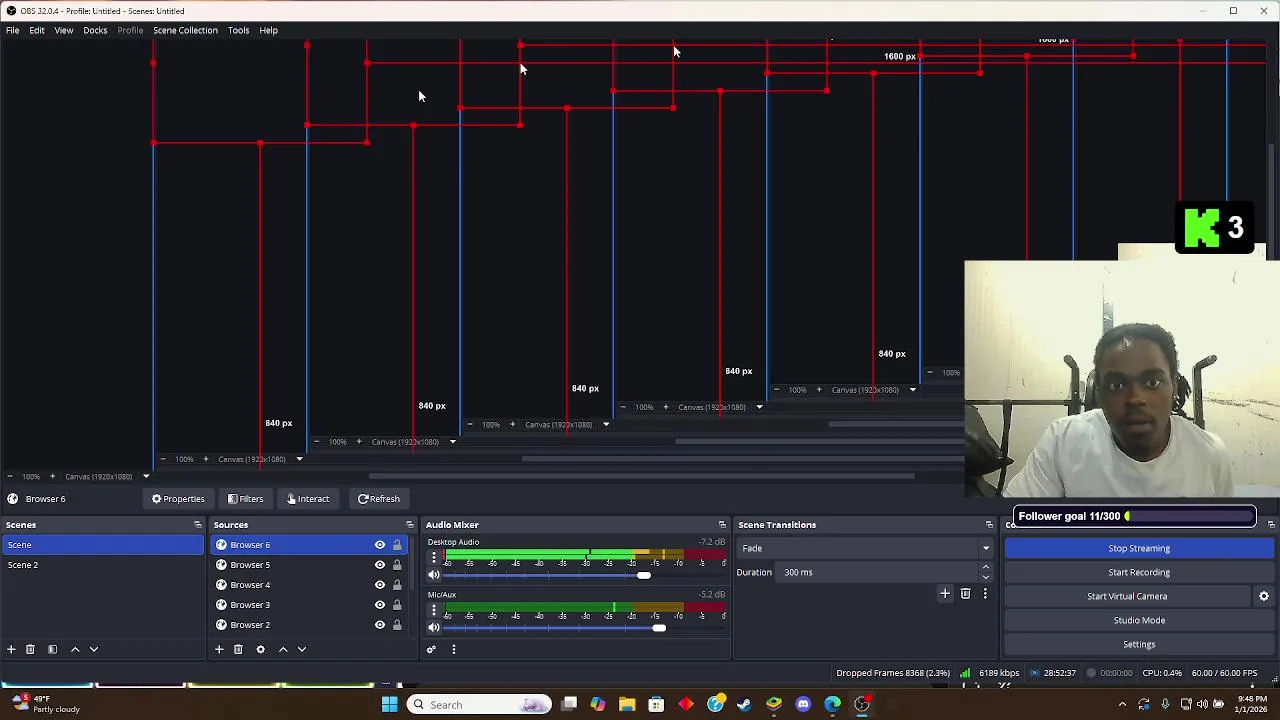Click the Interact button
Image resolution: width=1280 pixels, height=720 pixels.
[x=307, y=499]
